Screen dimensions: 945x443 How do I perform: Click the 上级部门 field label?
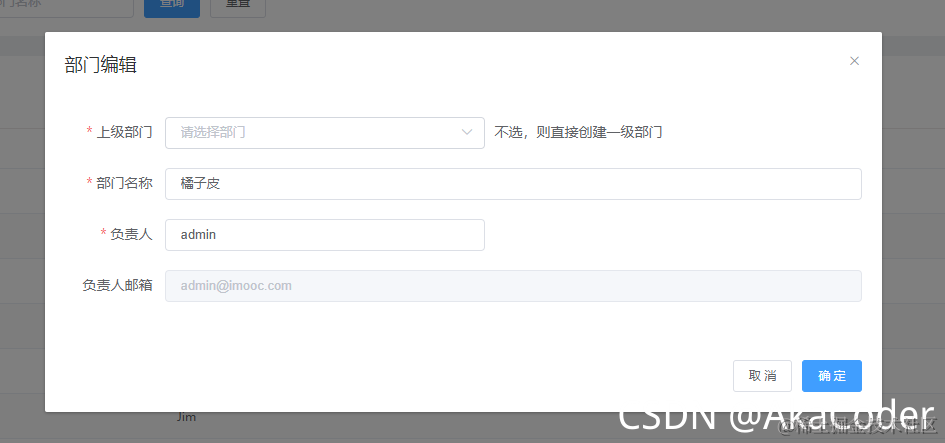[x=124, y=132]
